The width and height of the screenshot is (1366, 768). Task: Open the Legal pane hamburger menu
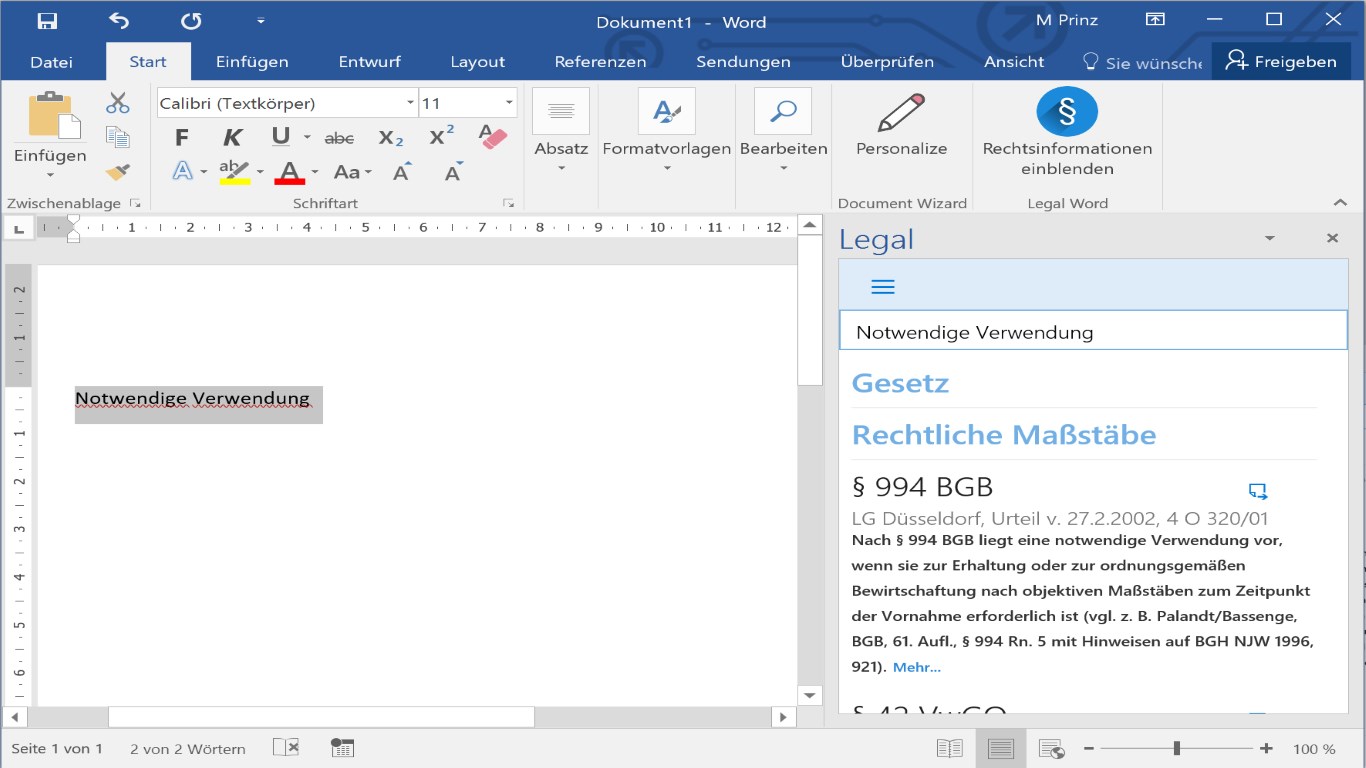point(883,287)
